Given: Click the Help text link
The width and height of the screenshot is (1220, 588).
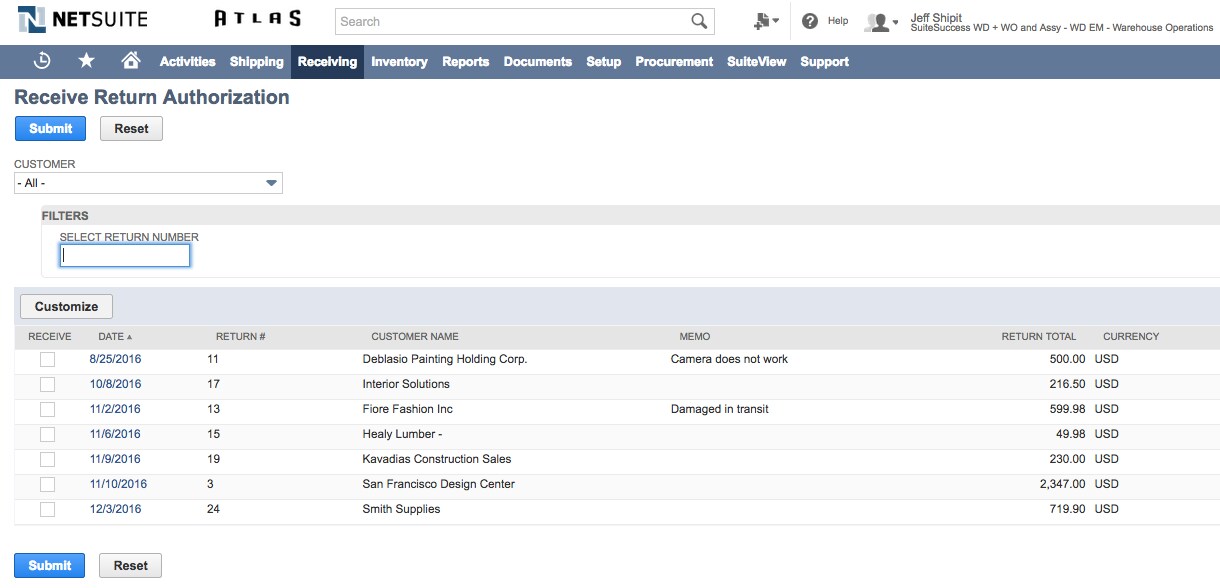Looking at the screenshot, I should (x=838, y=21).
